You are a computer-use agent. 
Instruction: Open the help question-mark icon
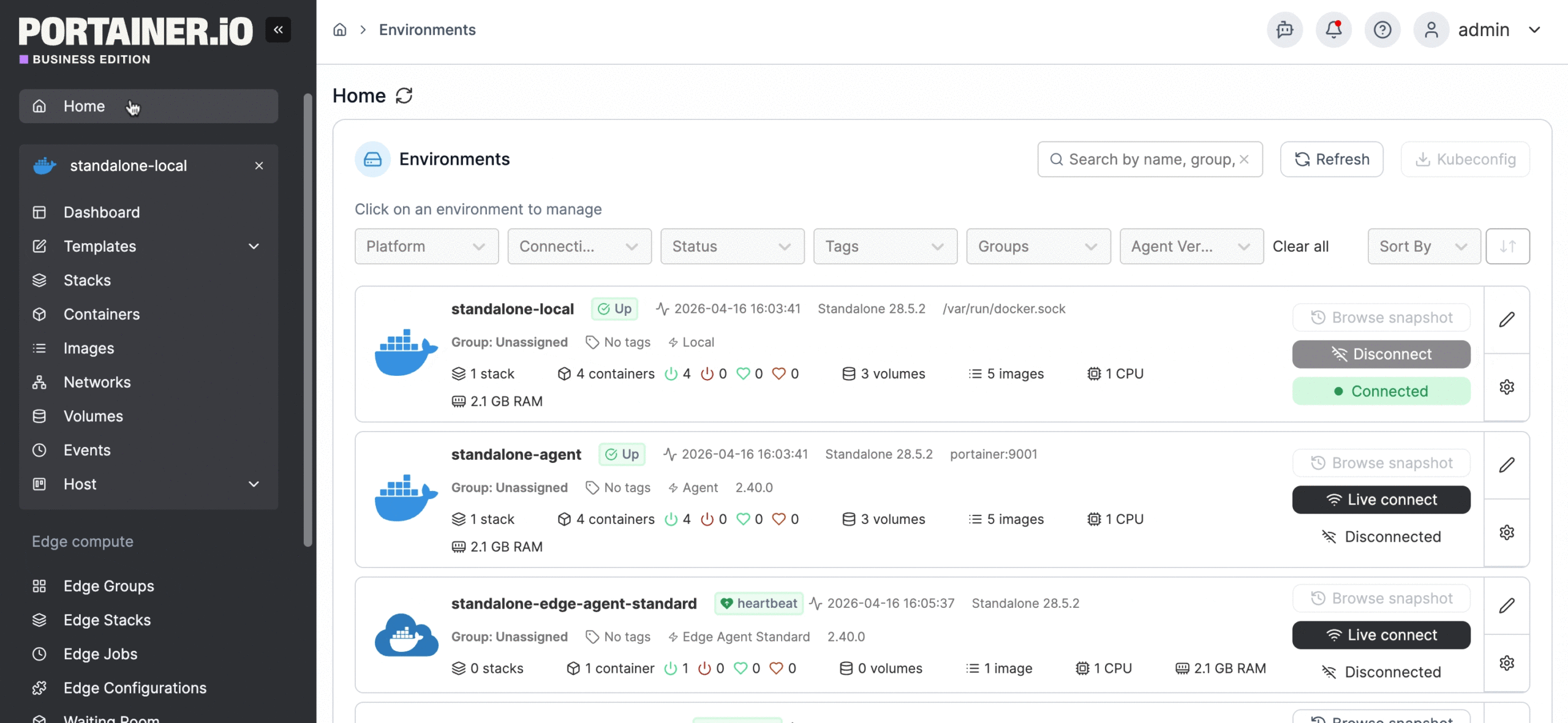coord(1382,29)
